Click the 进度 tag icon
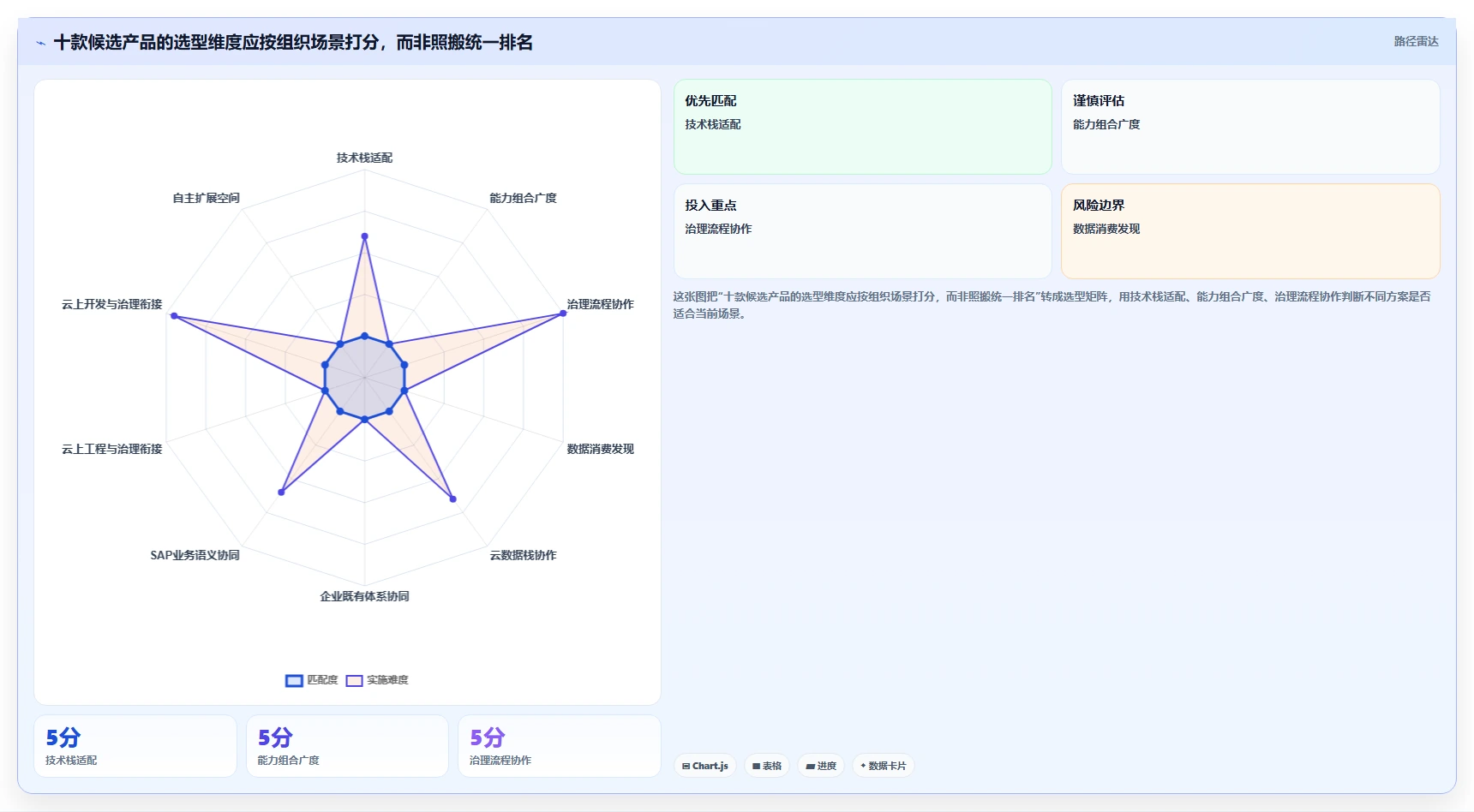This screenshot has width=1474, height=812. click(x=810, y=766)
